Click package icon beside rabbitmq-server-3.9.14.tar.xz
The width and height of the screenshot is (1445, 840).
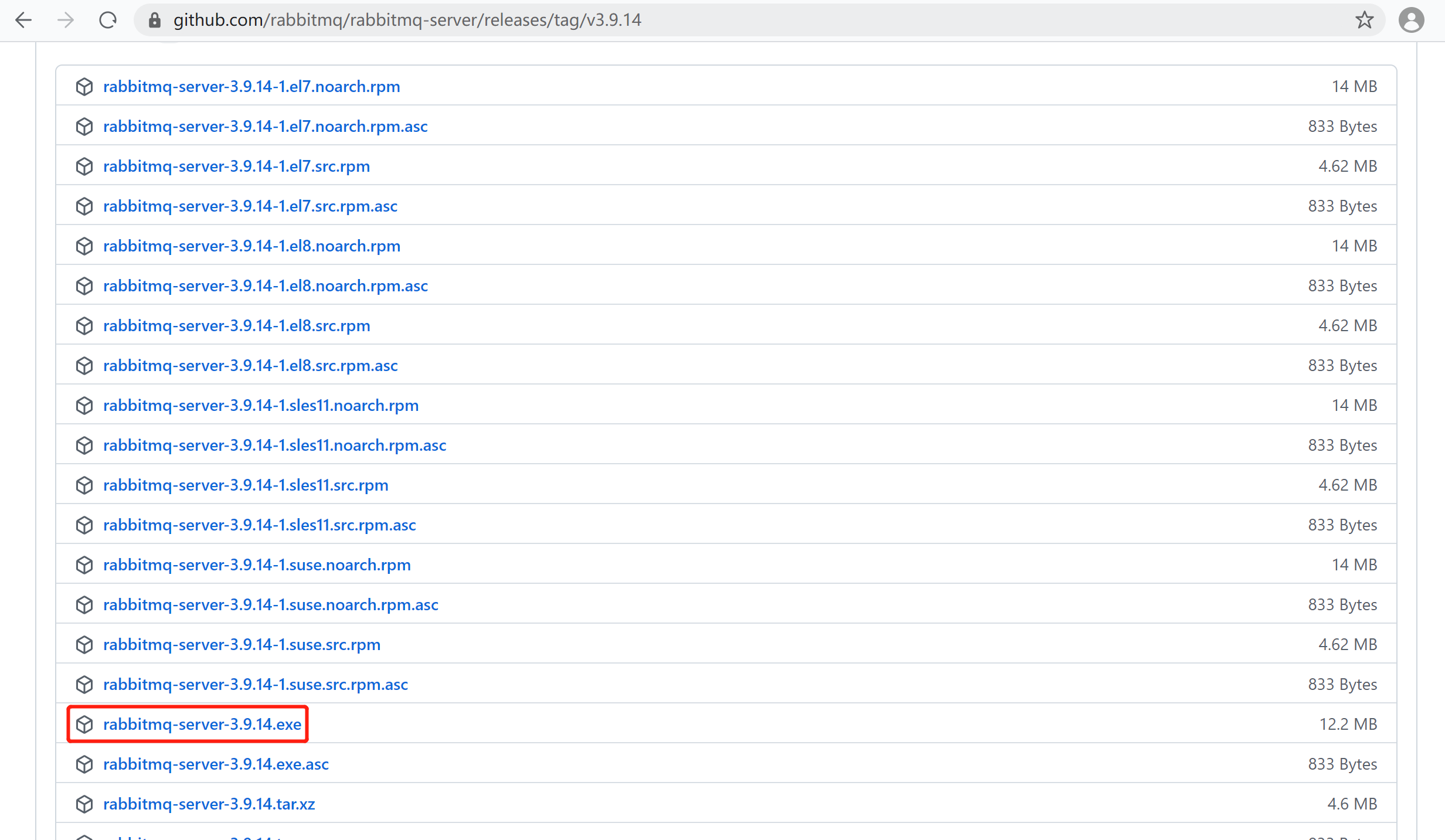(x=84, y=804)
